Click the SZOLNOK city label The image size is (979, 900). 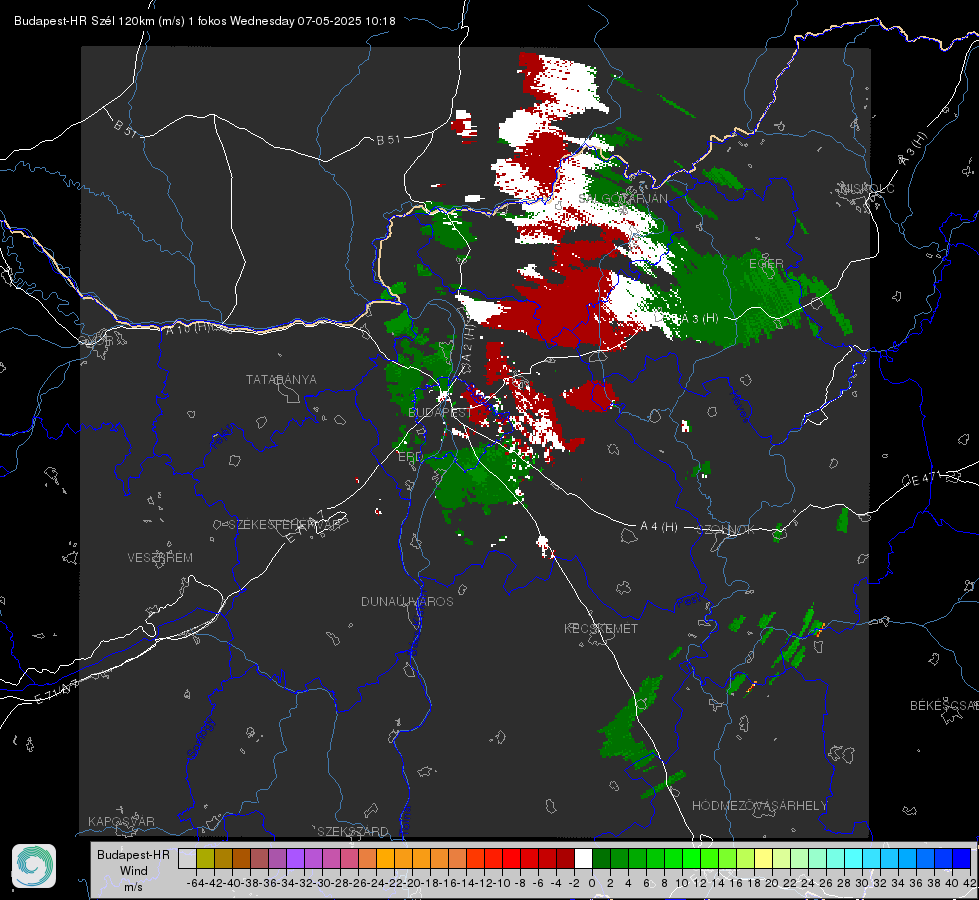coord(726,530)
